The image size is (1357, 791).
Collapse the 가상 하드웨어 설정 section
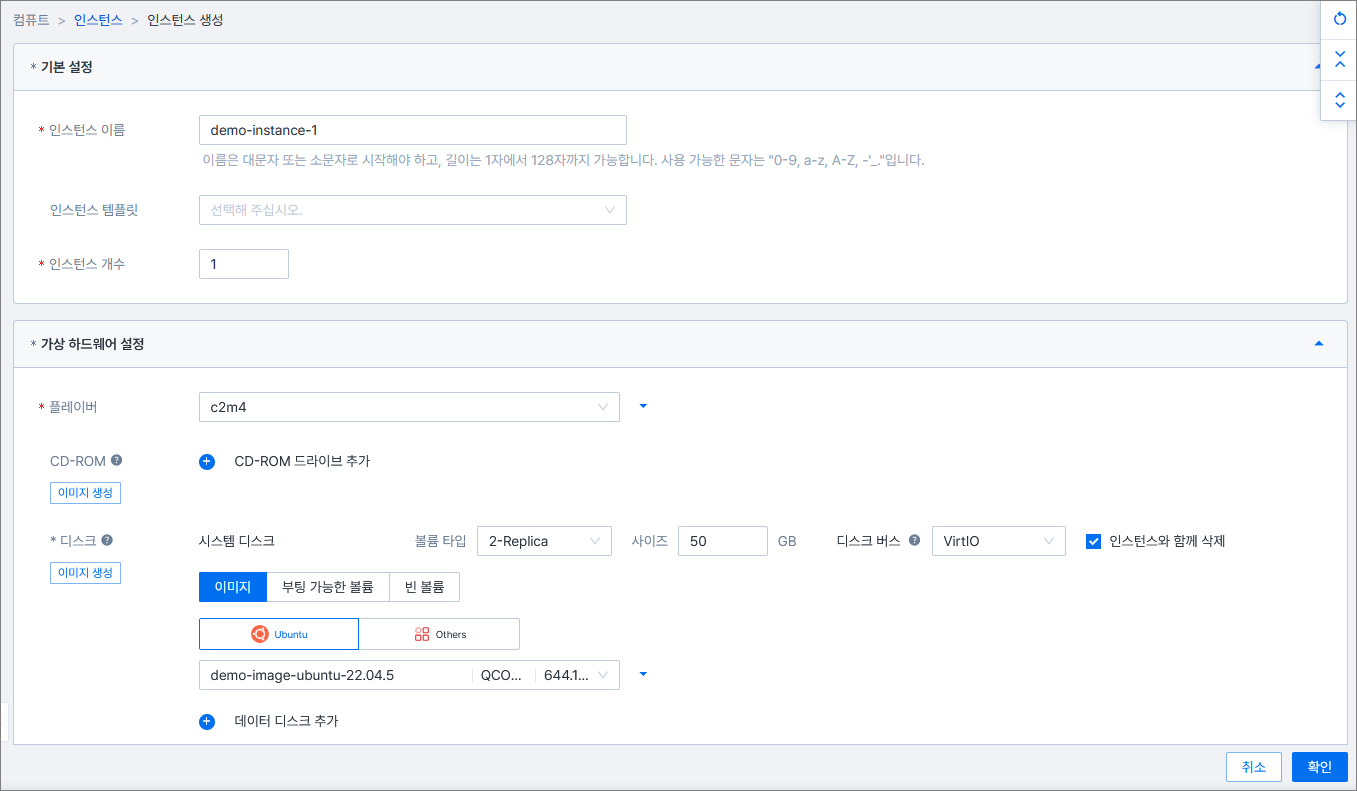click(x=1318, y=343)
